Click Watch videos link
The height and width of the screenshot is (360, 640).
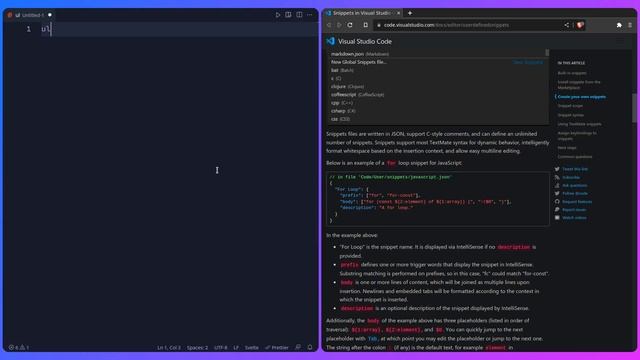[574, 218]
